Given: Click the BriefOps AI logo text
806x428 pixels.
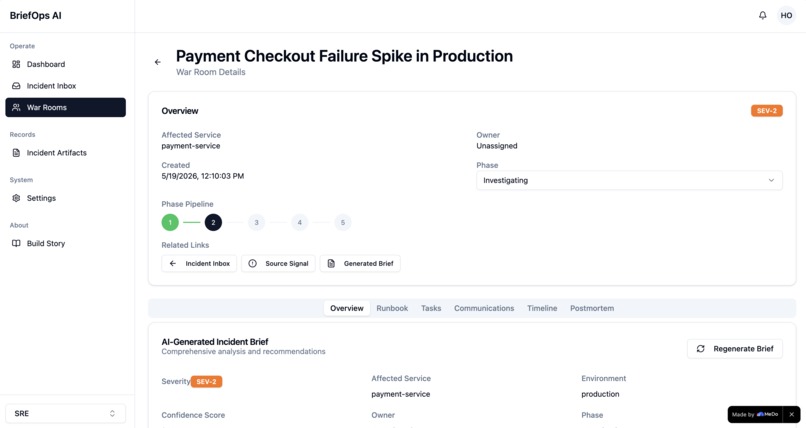Looking at the screenshot, I should click(x=35, y=15).
